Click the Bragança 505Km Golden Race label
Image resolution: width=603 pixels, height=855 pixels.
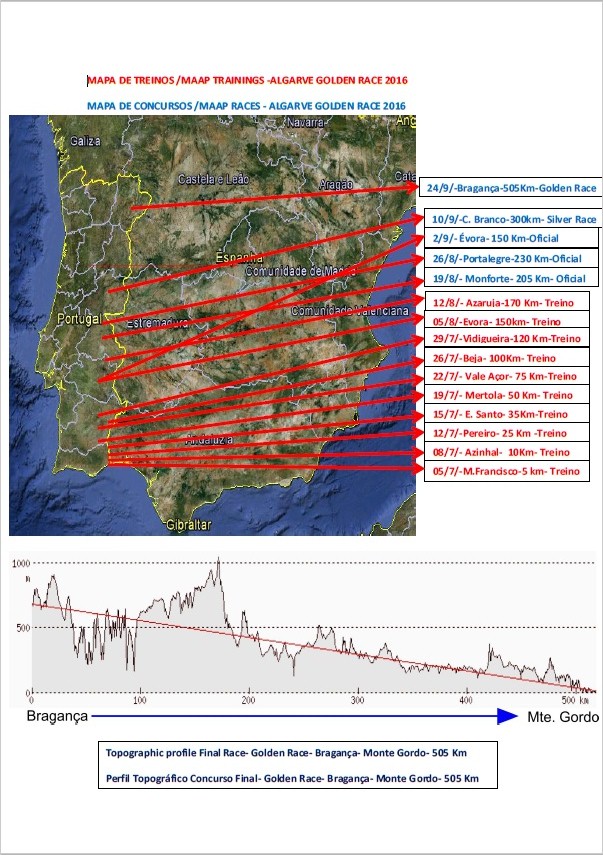pyautogui.click(x=511, y=188)
